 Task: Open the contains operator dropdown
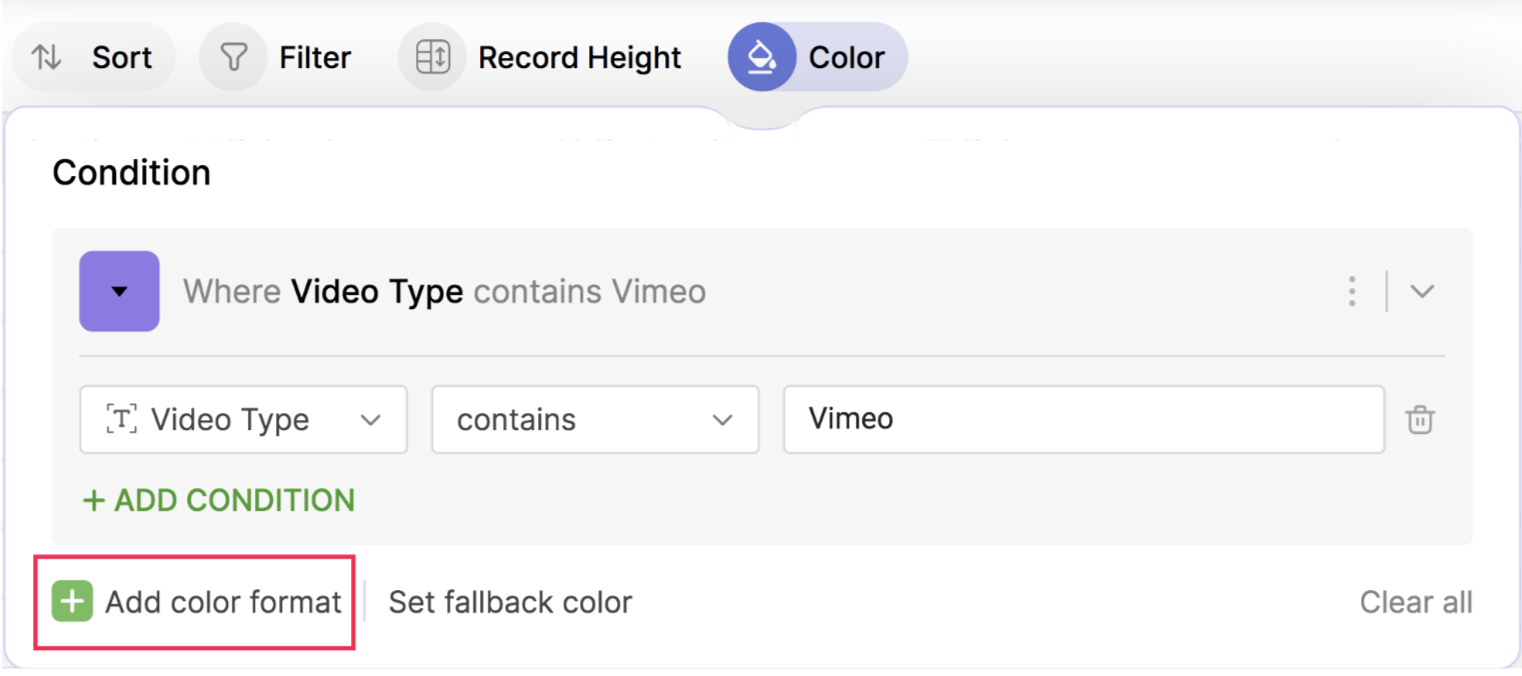595,420
